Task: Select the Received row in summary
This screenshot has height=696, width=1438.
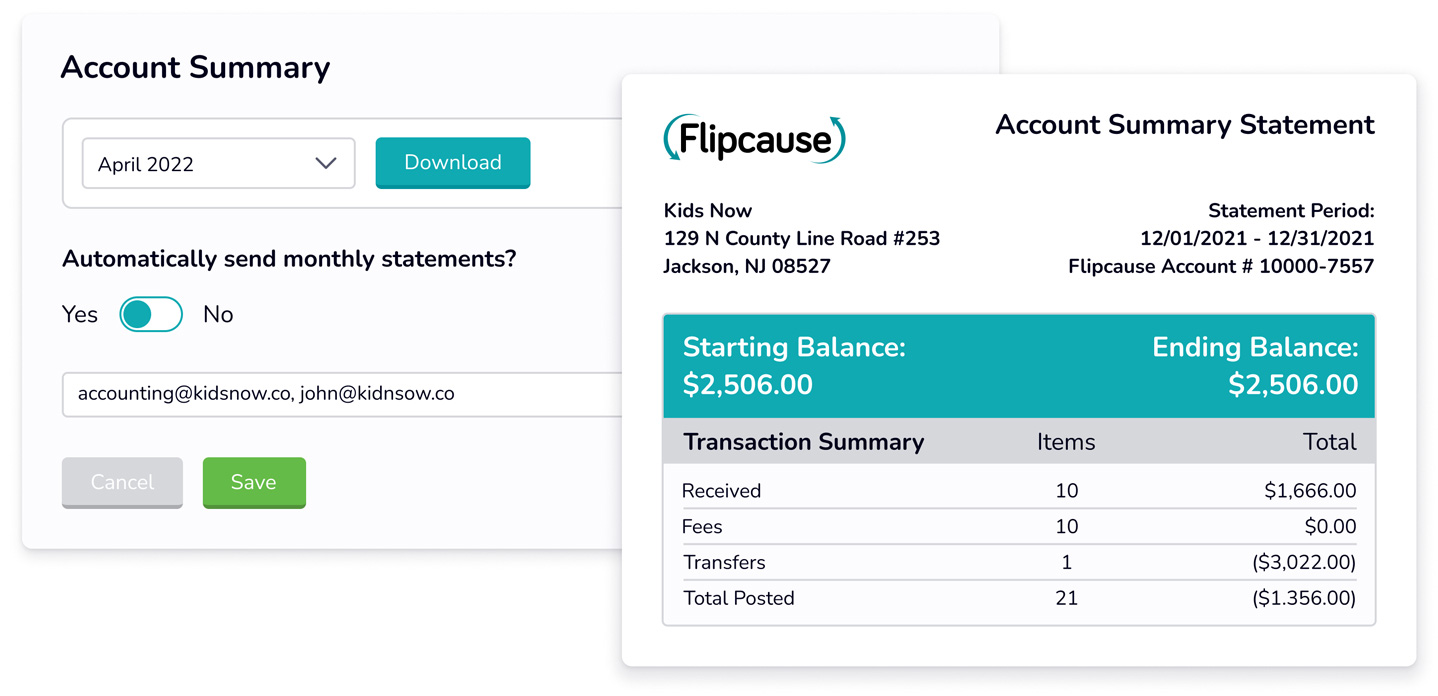Action: [1019, 491]
